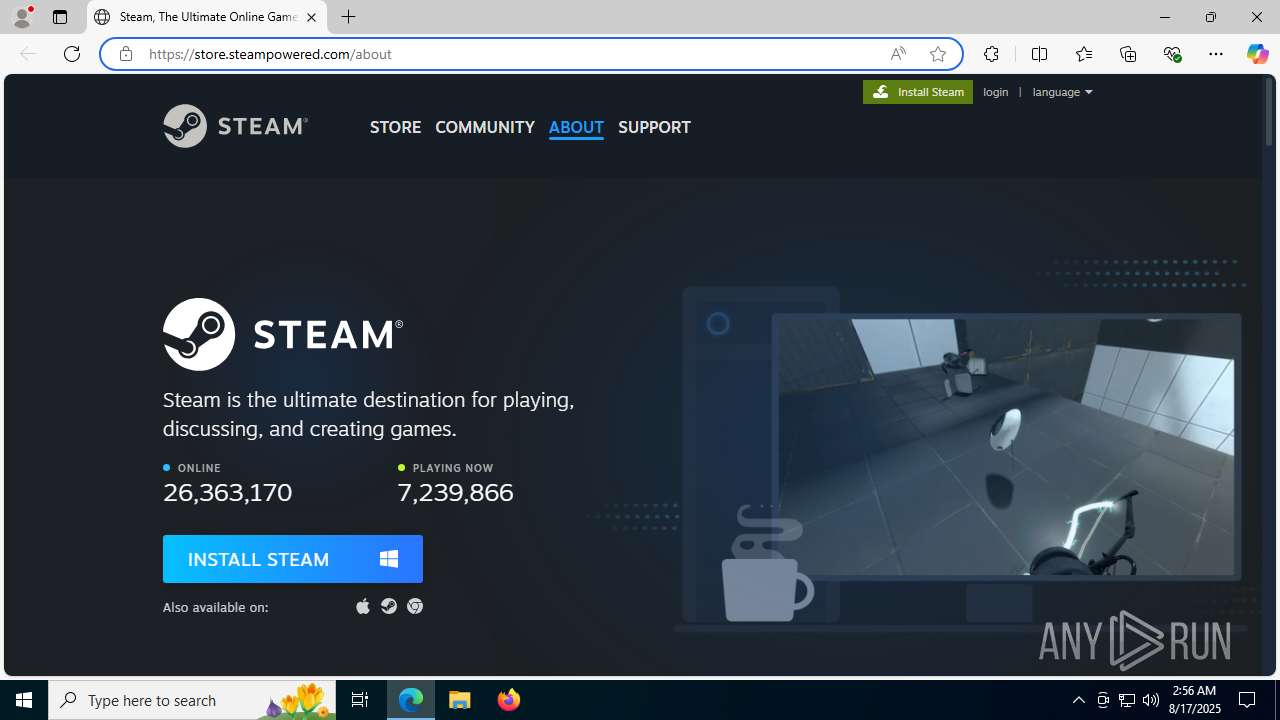Click the Portal game screenshot in monitor

(x=1006, y=447)
